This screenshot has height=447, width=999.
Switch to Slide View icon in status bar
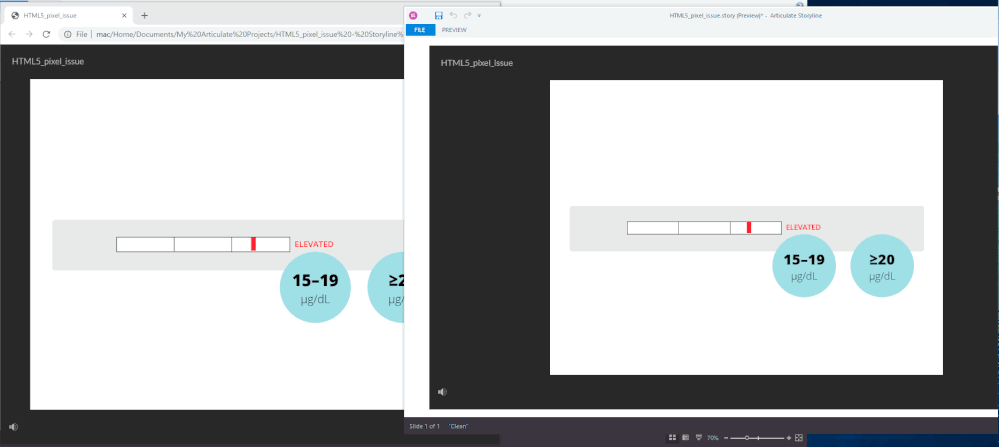tap(686, 438)
